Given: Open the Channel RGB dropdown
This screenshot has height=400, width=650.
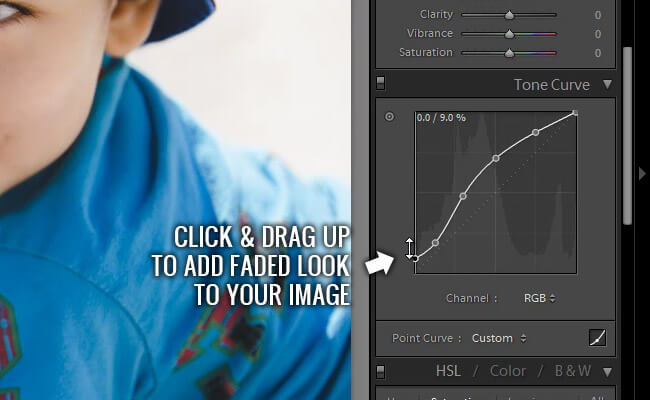Looking at the screenshot, I should pos(539,298).
